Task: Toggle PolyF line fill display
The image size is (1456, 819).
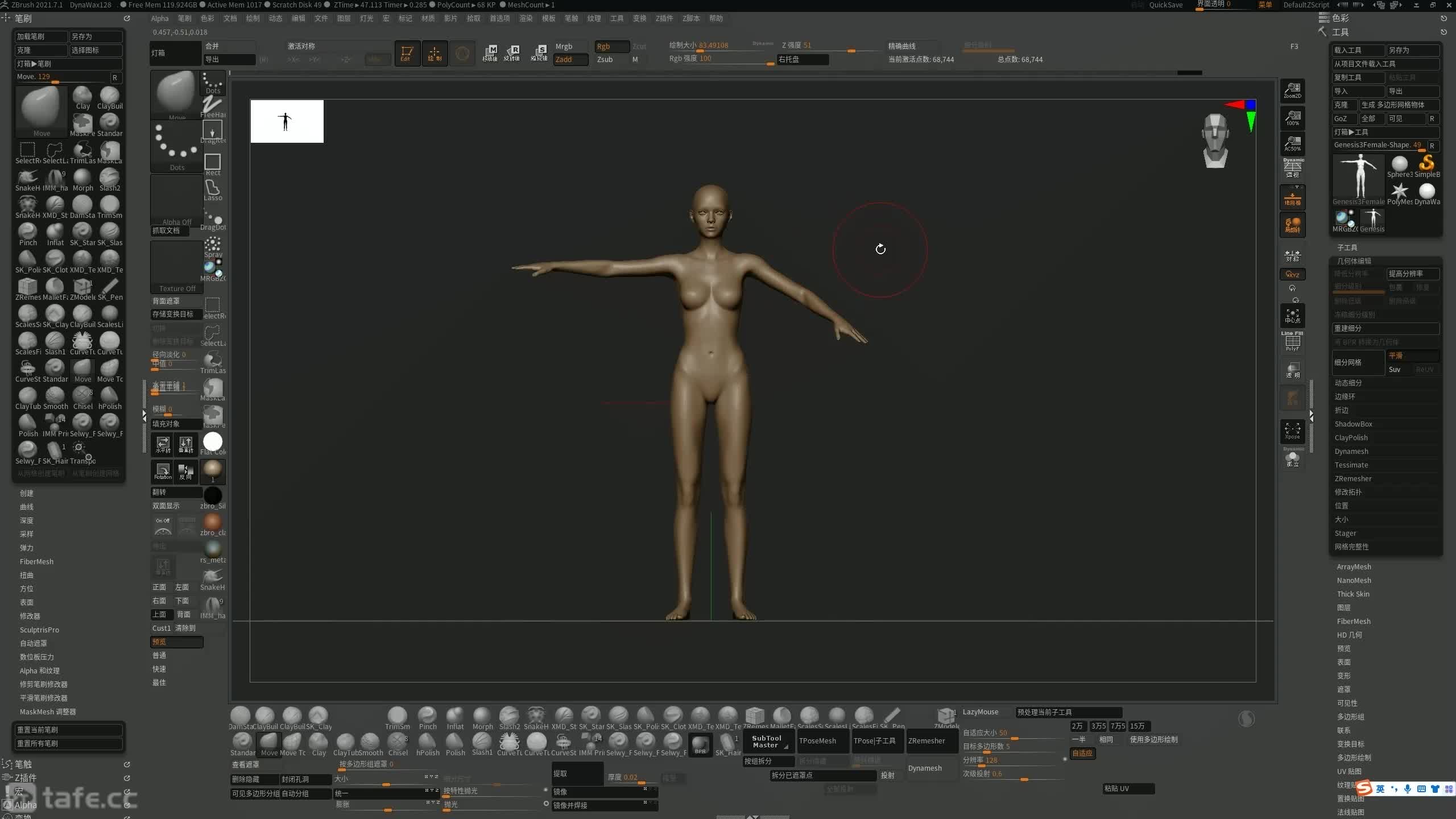Action: click(x=1292, y=342)
